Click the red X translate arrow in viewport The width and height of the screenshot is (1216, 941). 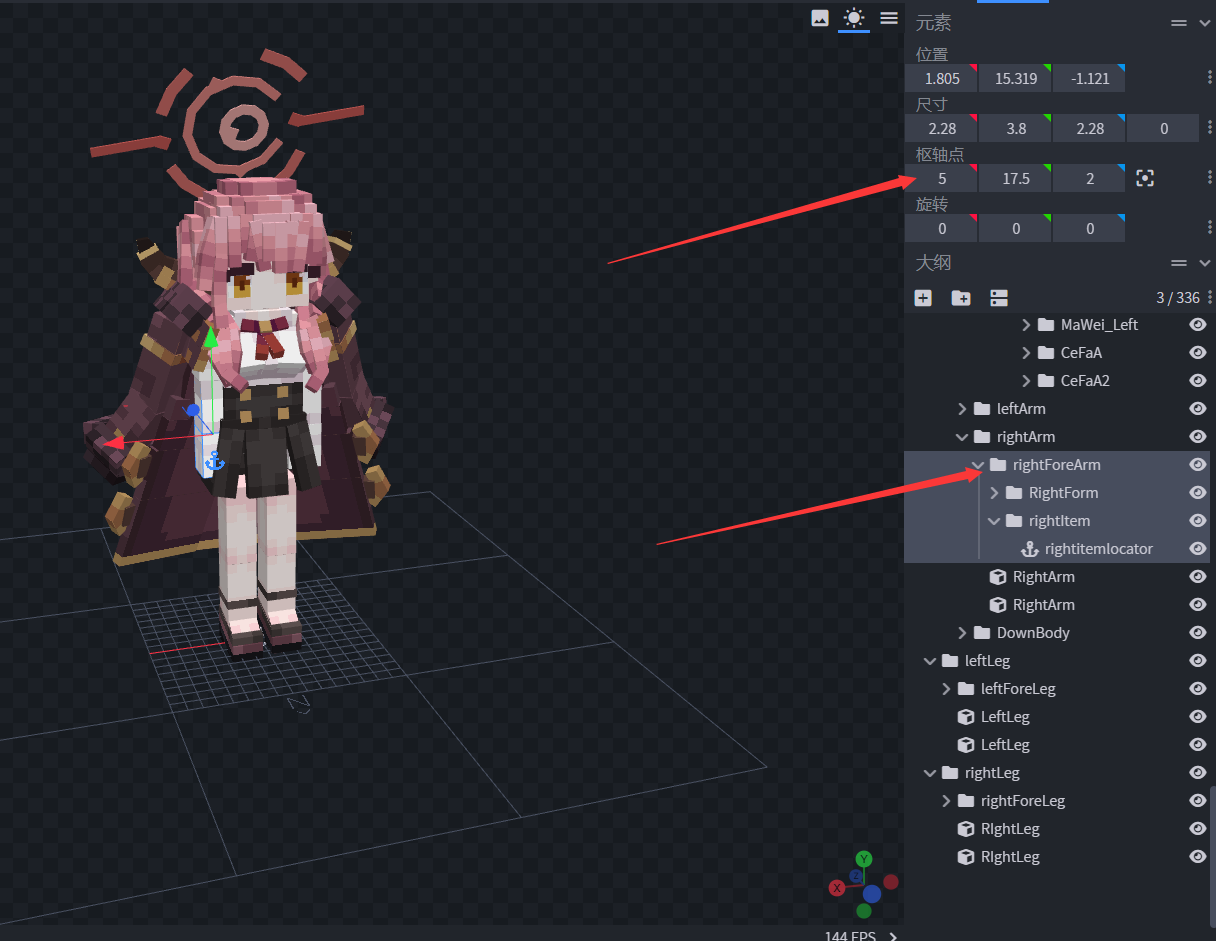coord(114,443)
